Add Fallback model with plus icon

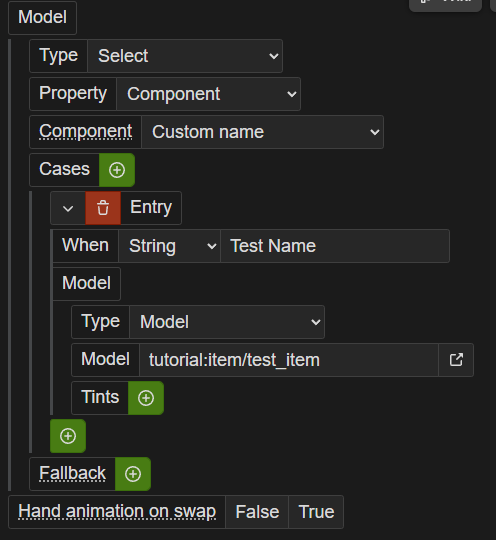[x=133, y=474]
